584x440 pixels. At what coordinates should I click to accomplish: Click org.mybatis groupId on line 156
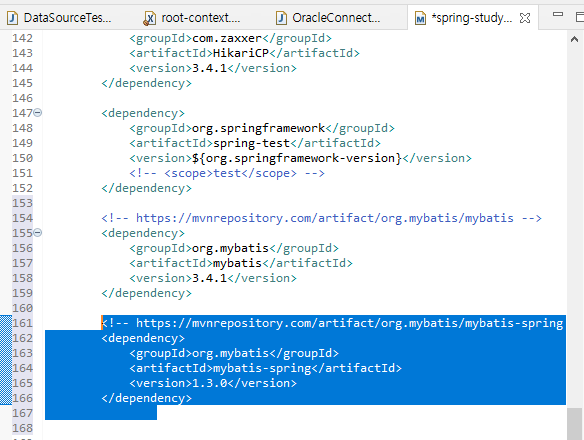(230, 248)
